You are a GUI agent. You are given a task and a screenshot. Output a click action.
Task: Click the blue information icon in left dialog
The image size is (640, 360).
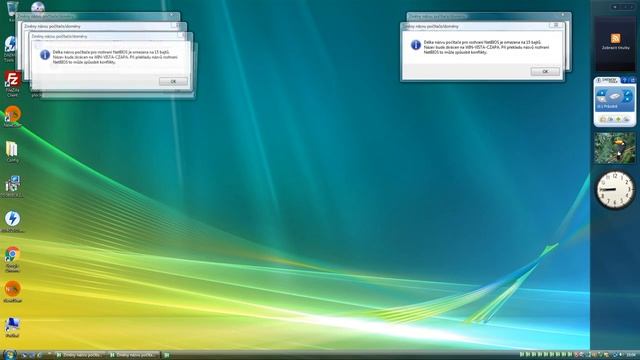[45, 55]
